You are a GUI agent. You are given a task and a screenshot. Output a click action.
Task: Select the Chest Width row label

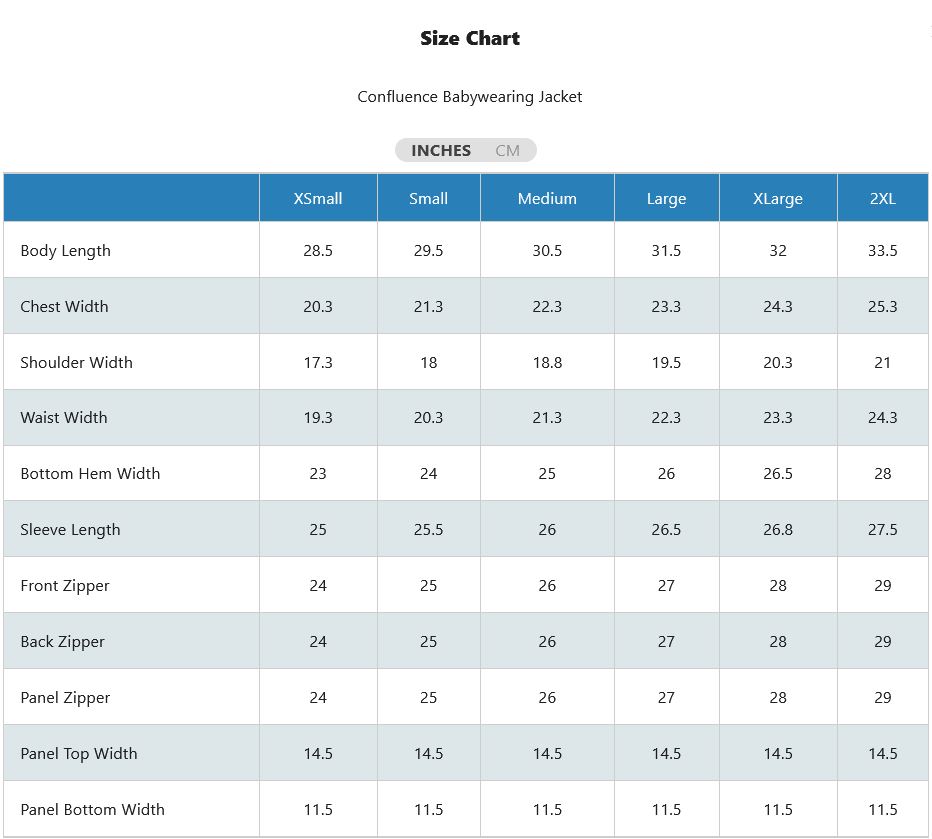coord(64,306)
